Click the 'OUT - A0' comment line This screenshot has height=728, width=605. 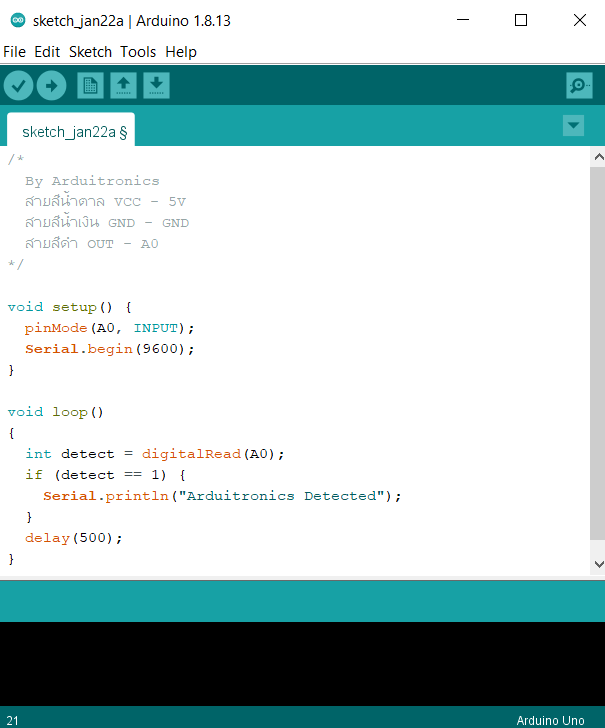pos(91,243)
